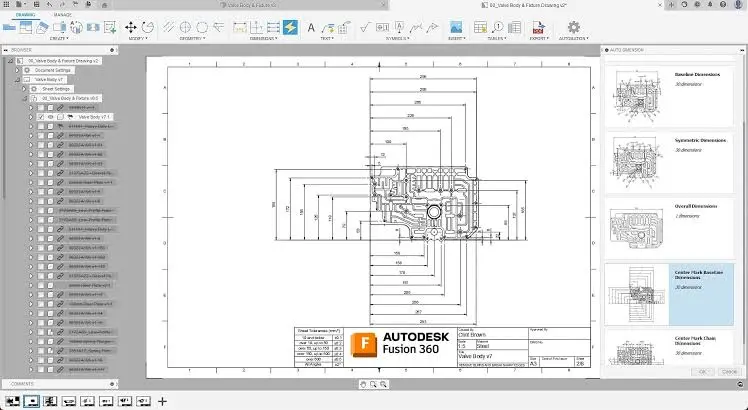Select the Dimension tool
The height and width of the screenshot is (410, 748).
click(x=239, y=27)
